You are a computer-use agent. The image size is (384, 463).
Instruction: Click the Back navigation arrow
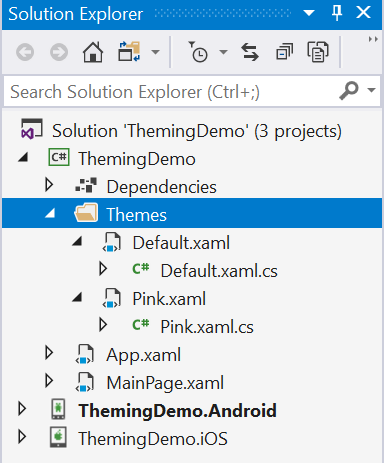(x=25, y=52)
